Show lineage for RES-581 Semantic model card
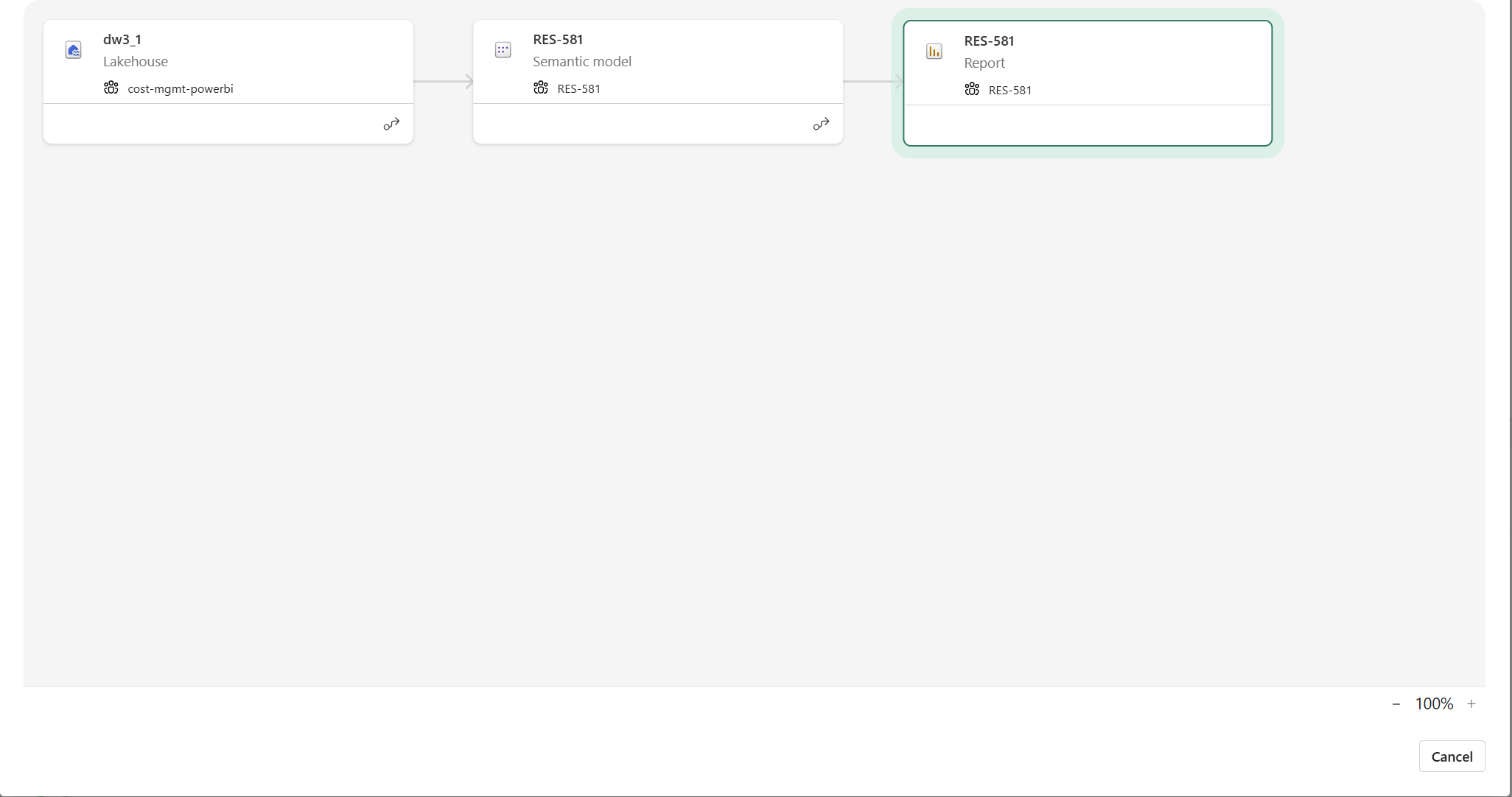 point(821,124)
